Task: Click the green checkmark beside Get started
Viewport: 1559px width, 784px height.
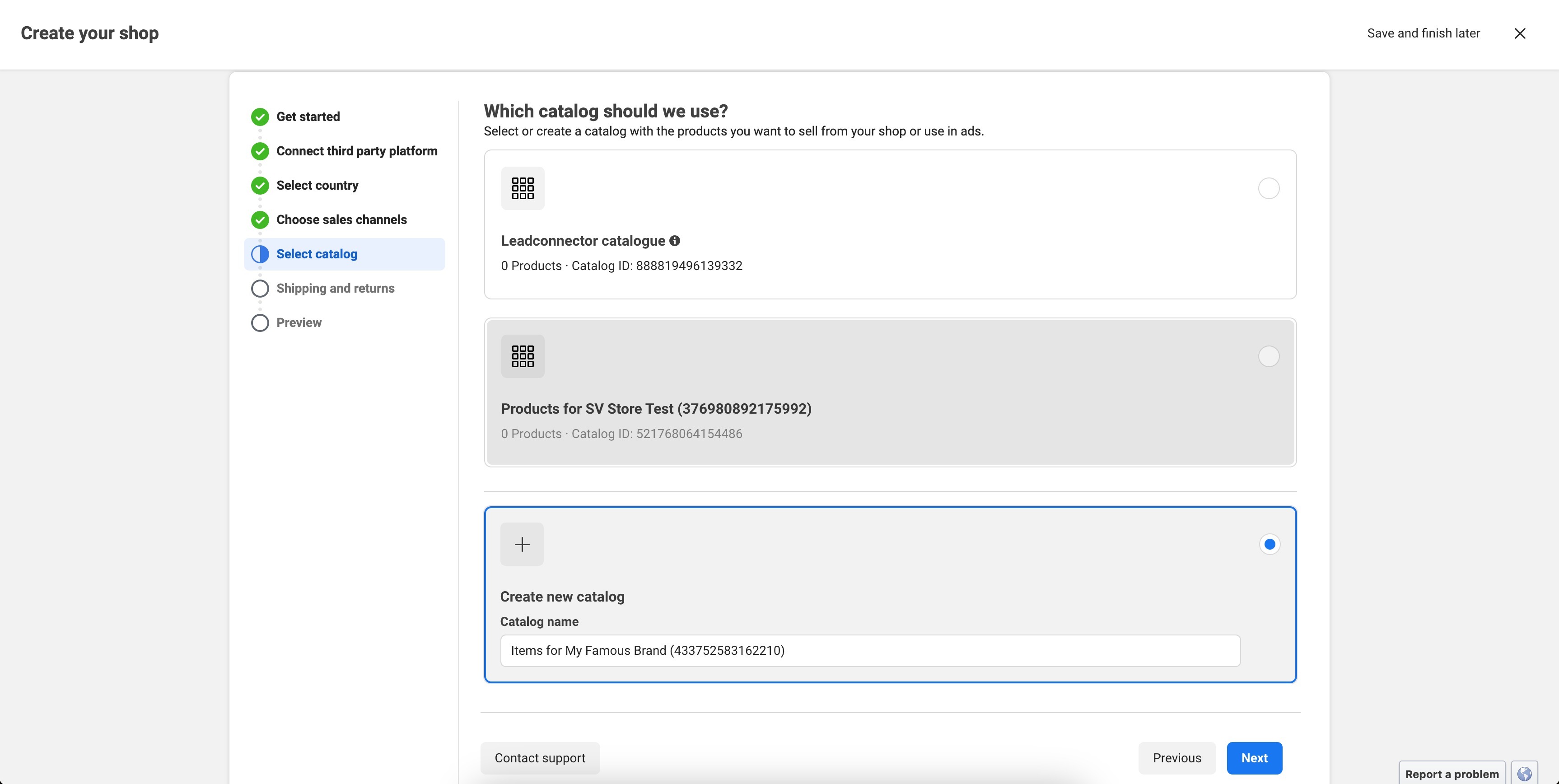Action: (x=260, y=117)
